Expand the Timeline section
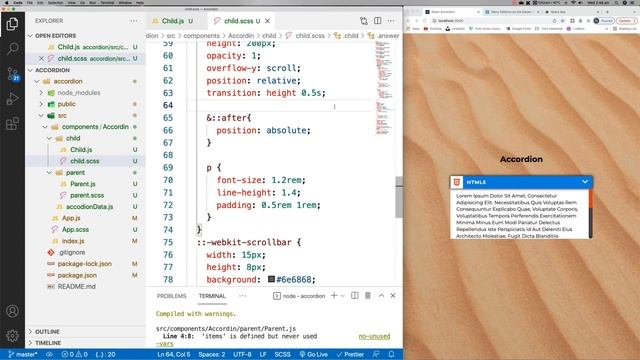 click(30, 343)
